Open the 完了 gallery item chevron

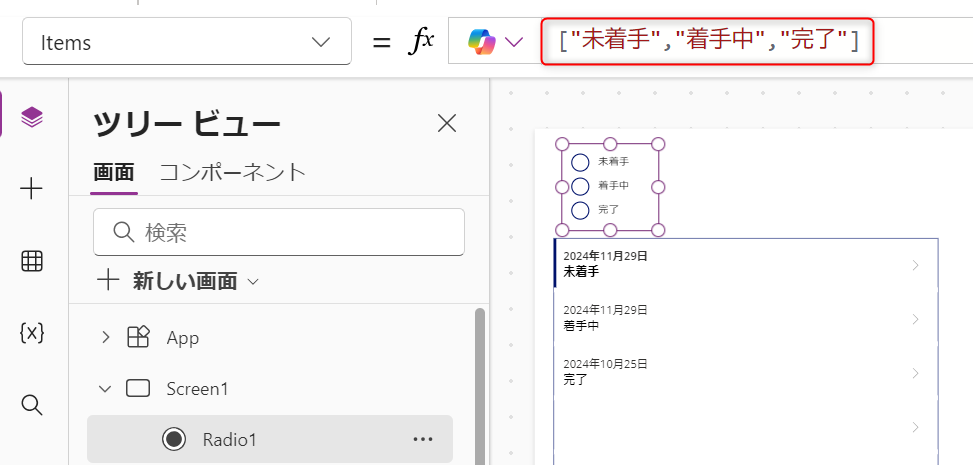point(916,373)
